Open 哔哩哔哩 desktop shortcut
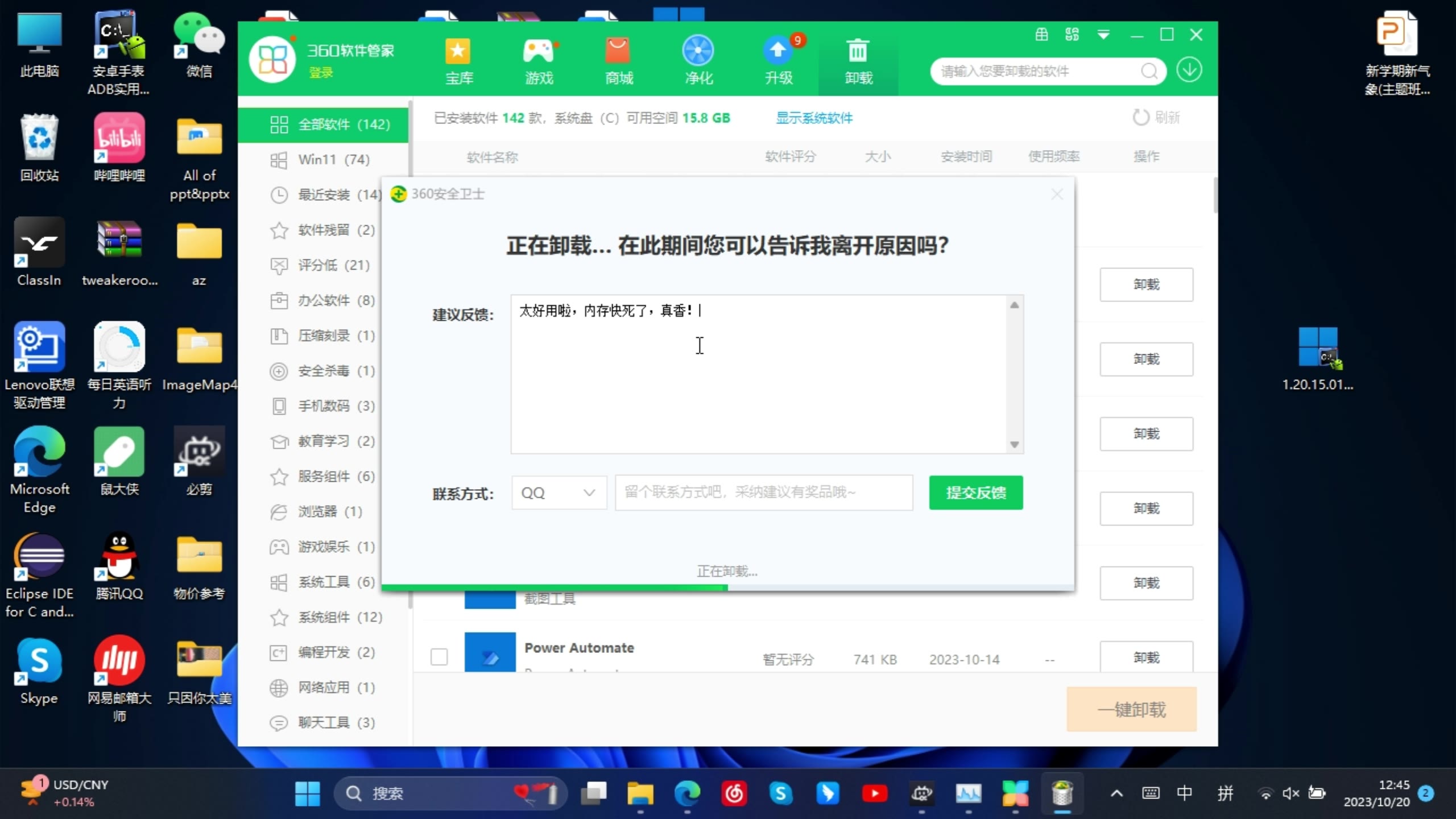This screenshot has height=819, width=1456. 119,148
